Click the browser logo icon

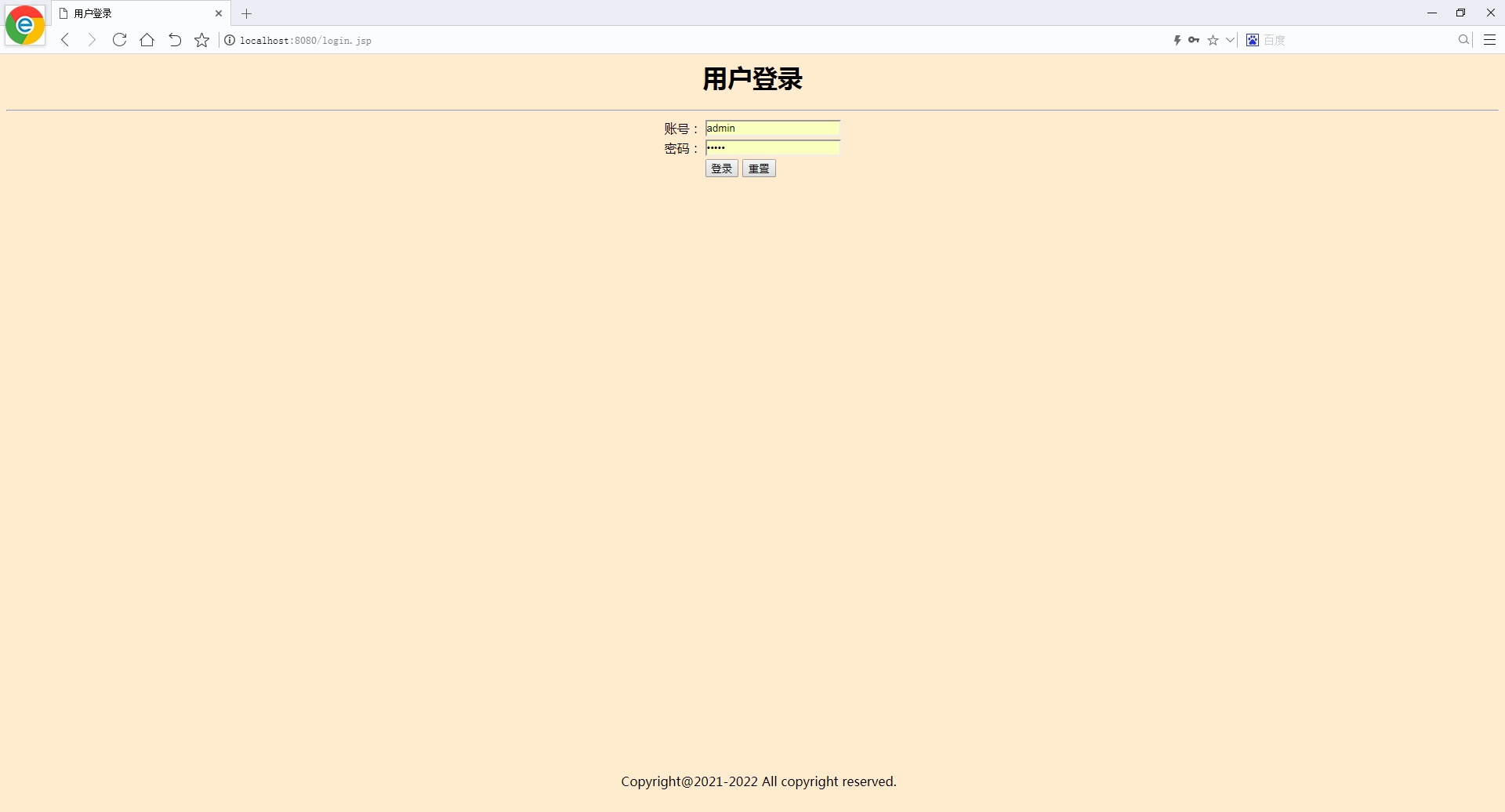25,26
